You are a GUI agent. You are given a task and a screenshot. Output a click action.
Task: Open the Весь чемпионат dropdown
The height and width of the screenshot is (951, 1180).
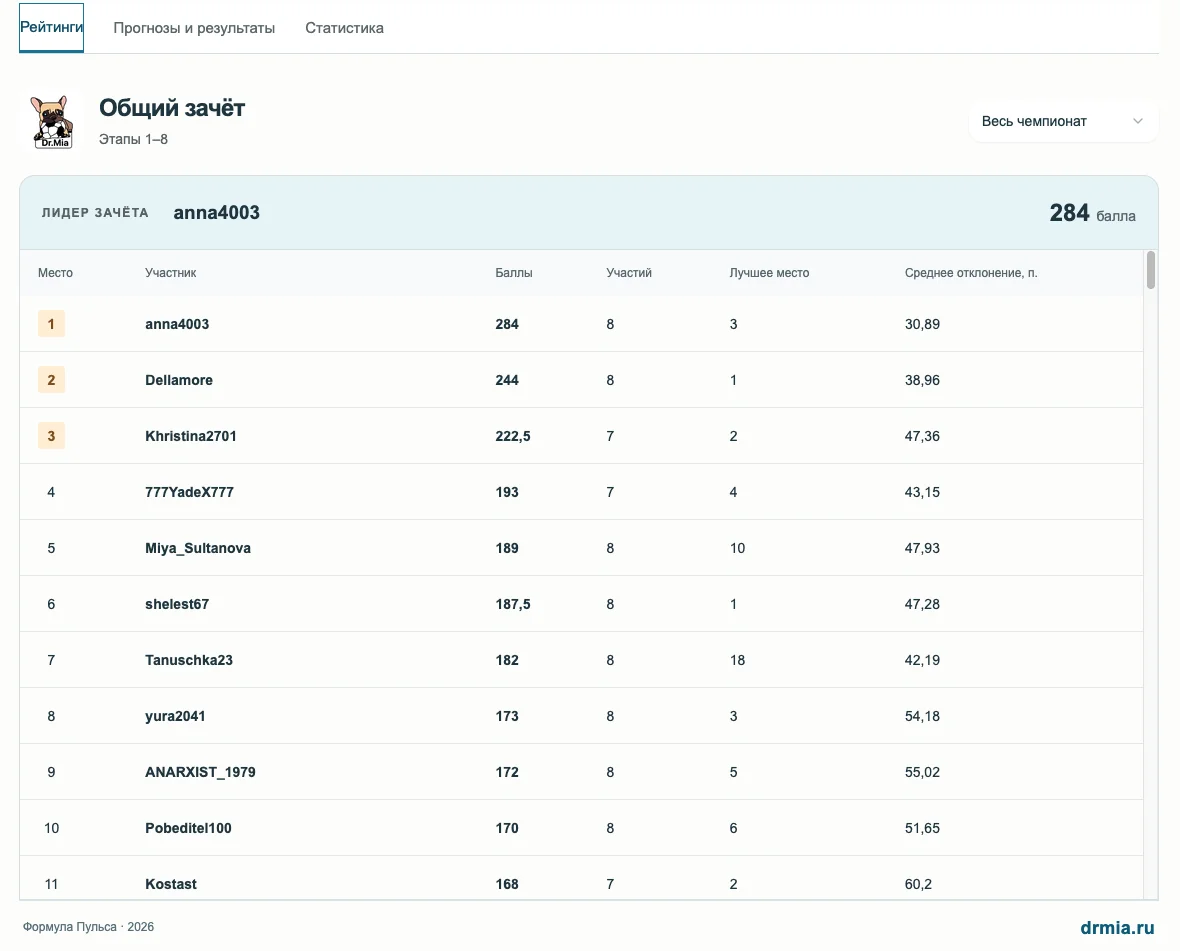point(1063,121)
